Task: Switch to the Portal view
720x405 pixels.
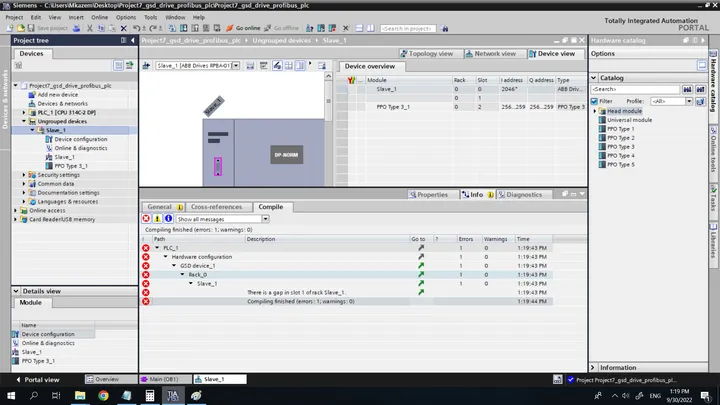Action: [37, 380]
